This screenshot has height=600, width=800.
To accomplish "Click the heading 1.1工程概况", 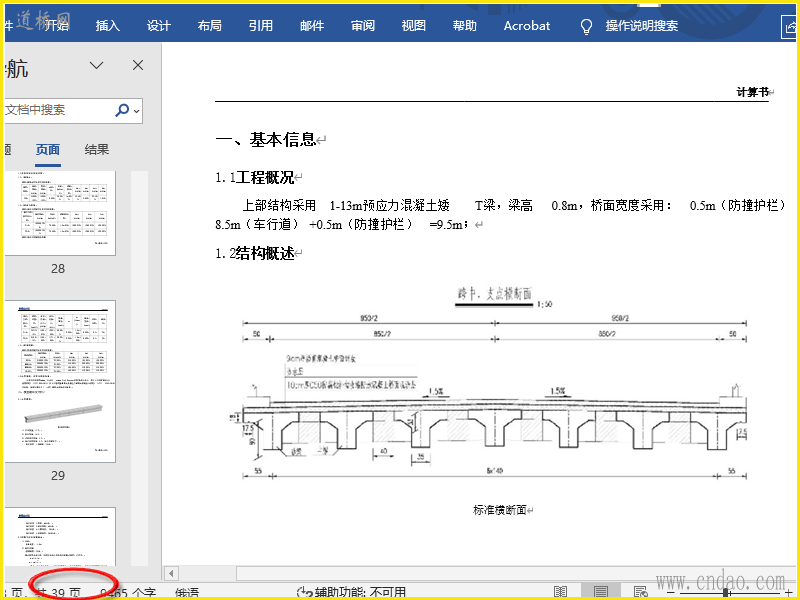I will (x=255, y=178).
